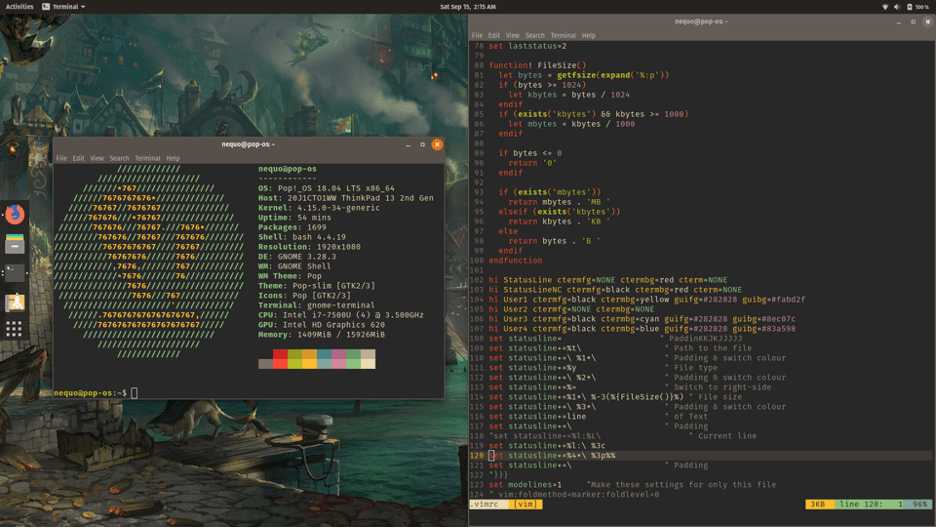Image resolution: width=936 pixels, height=528 pixels.
Task: Click the Terminal icon in the dock
Action: [14, 272]
